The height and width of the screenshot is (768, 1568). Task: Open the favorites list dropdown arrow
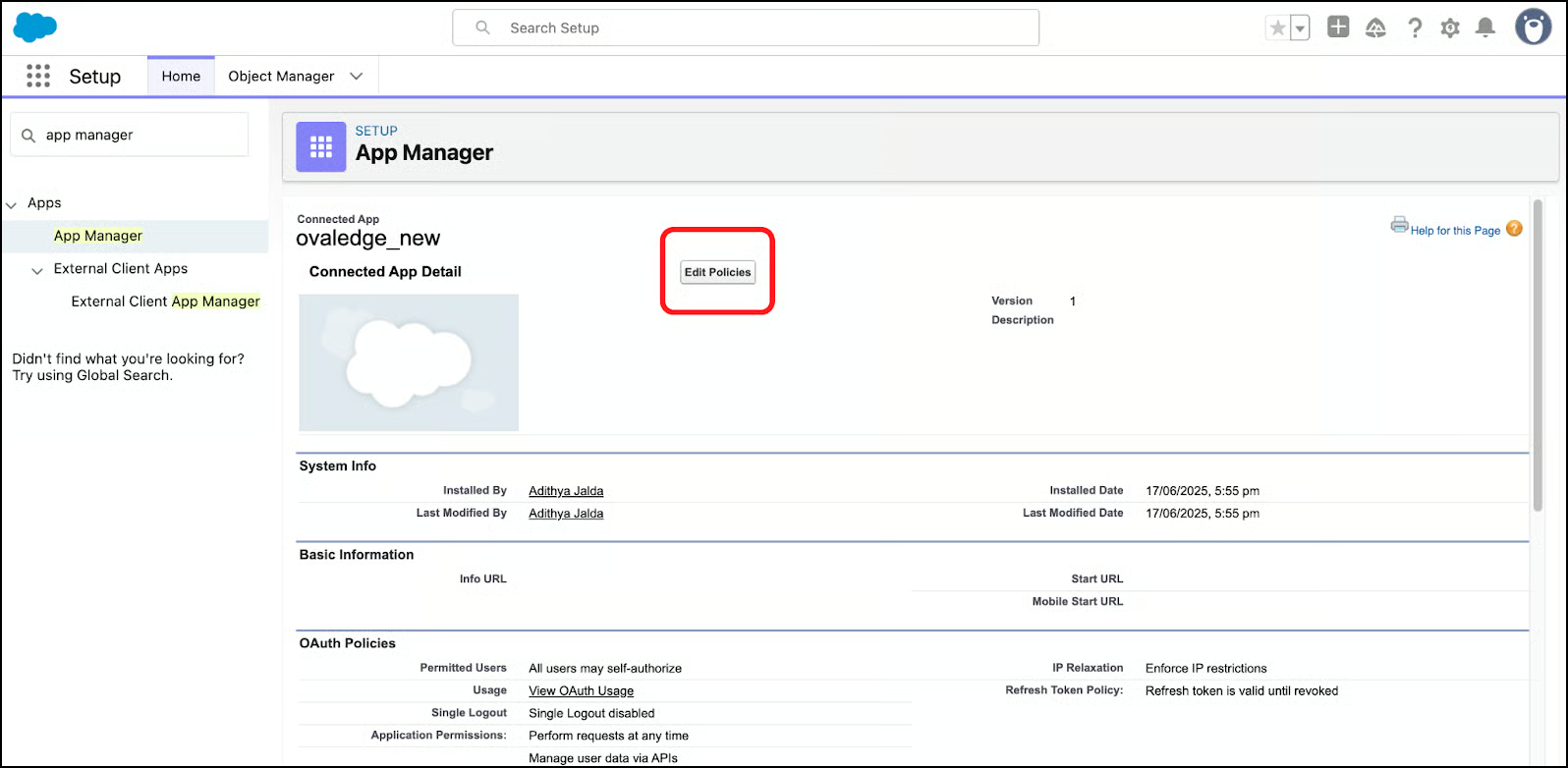(1300, 28)
